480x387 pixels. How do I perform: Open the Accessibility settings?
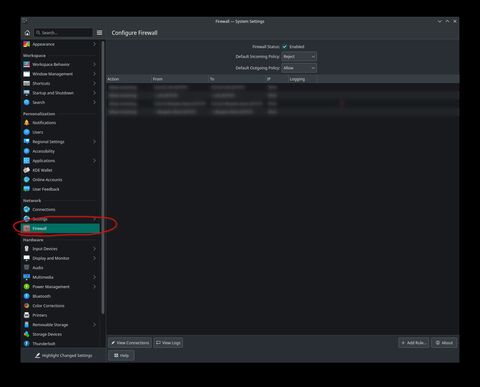[60, 151]
